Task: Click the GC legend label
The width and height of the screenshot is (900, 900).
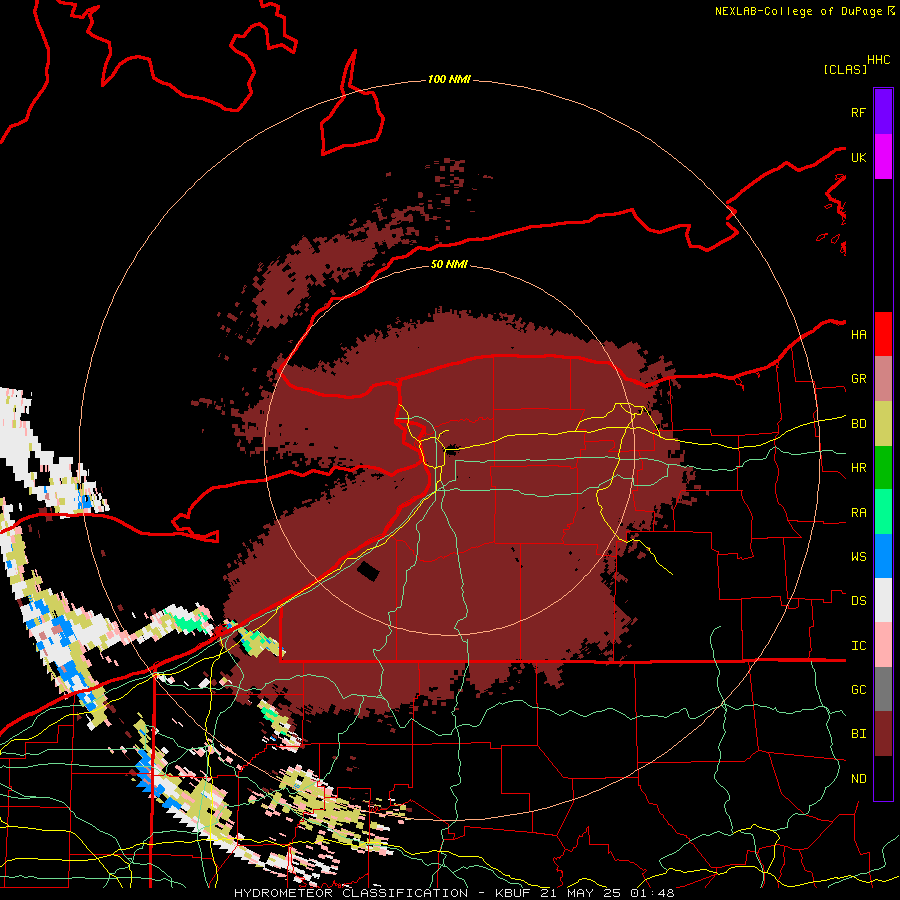Action: coord(858,690)
